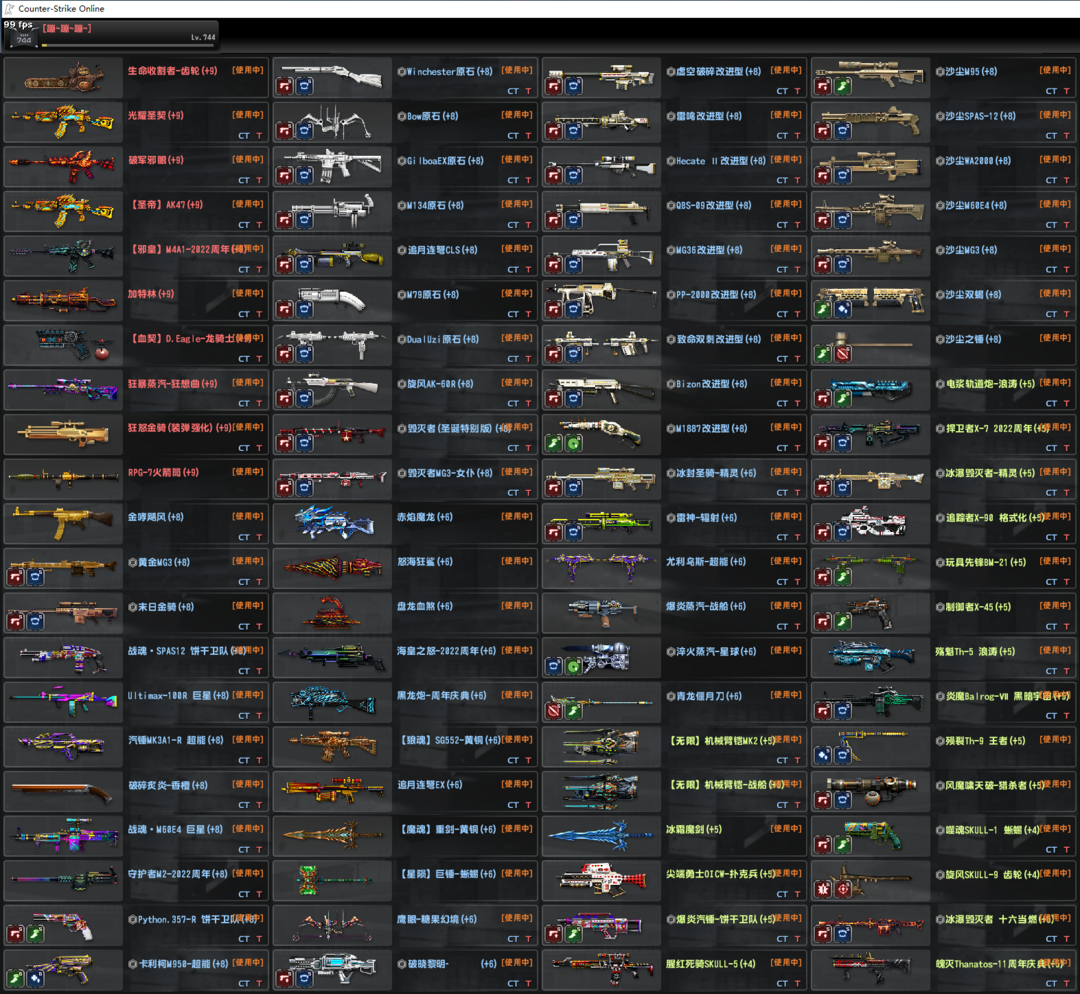This screenshot has width=1080, height=994.
Task: Select the 尤利乌斯-超能 dual guns thumbnail
Action: (601, 569)
